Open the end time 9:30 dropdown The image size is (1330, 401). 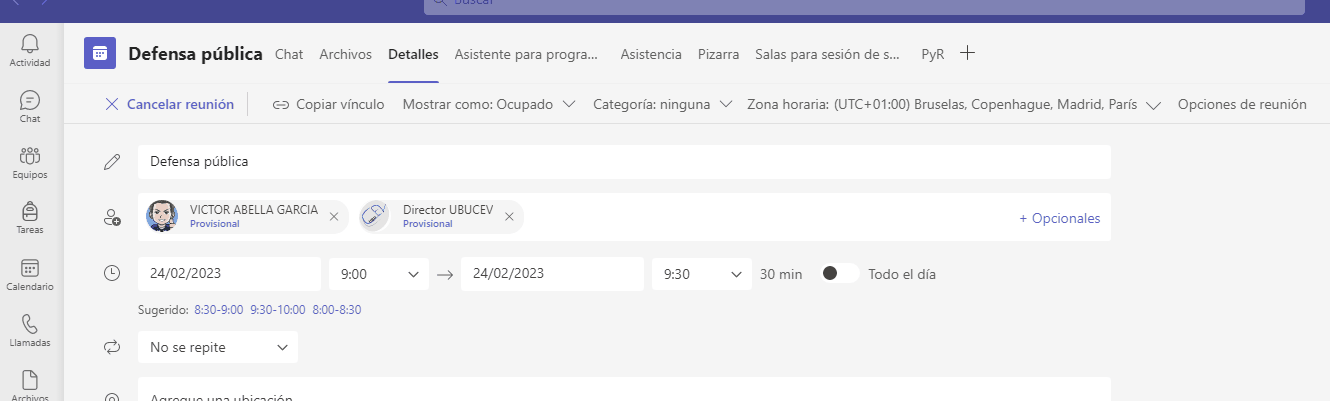point(701,274)
